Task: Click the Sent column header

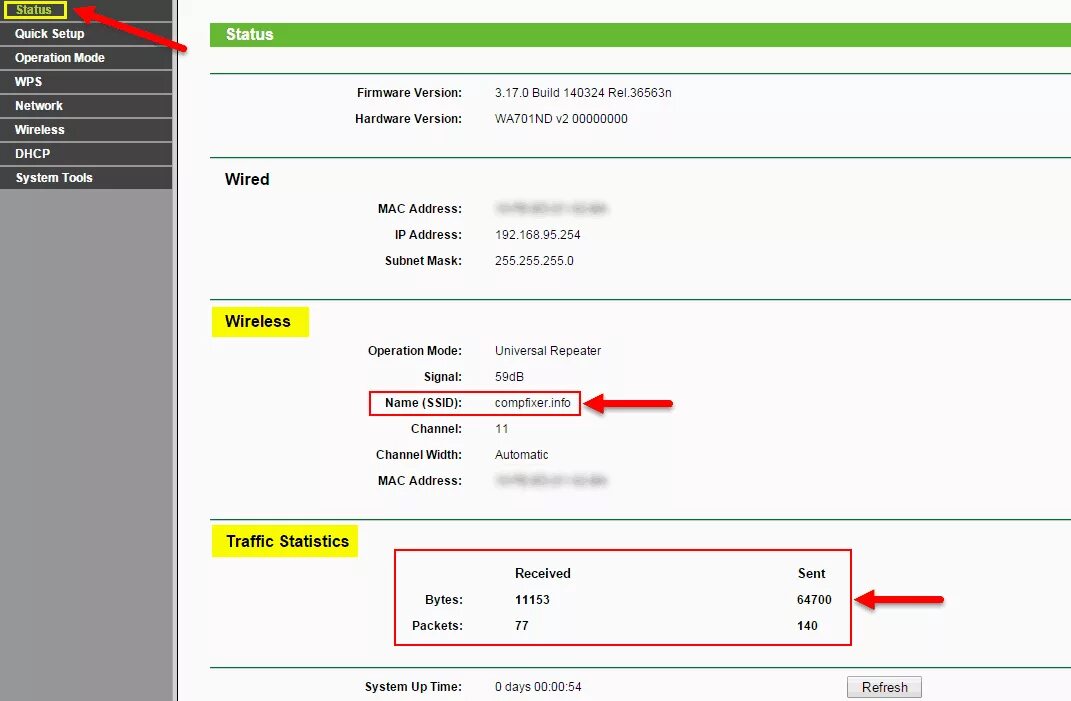Action: pos(811,573)
